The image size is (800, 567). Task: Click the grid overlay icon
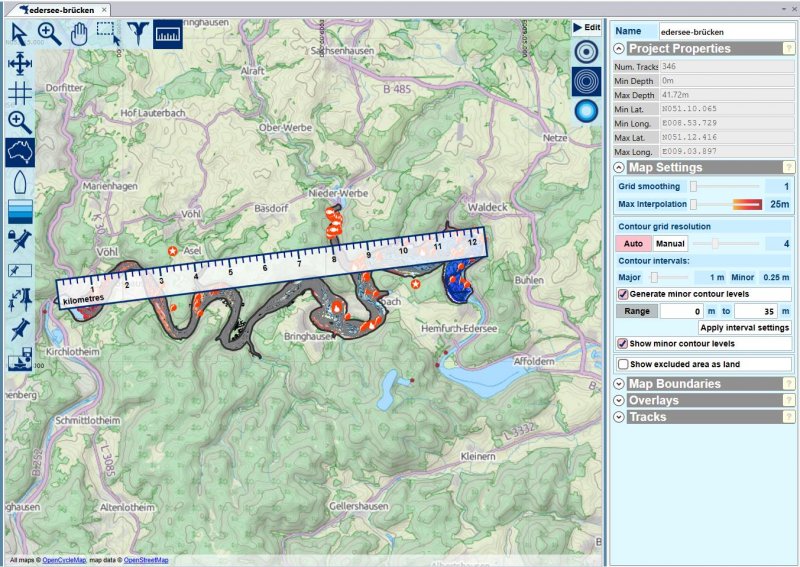point(19,93)
